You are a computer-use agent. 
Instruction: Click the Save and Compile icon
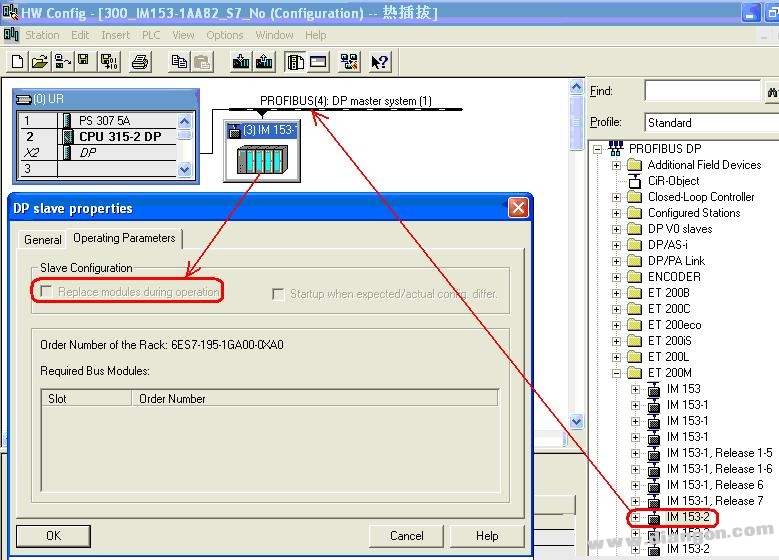[106, 62]
